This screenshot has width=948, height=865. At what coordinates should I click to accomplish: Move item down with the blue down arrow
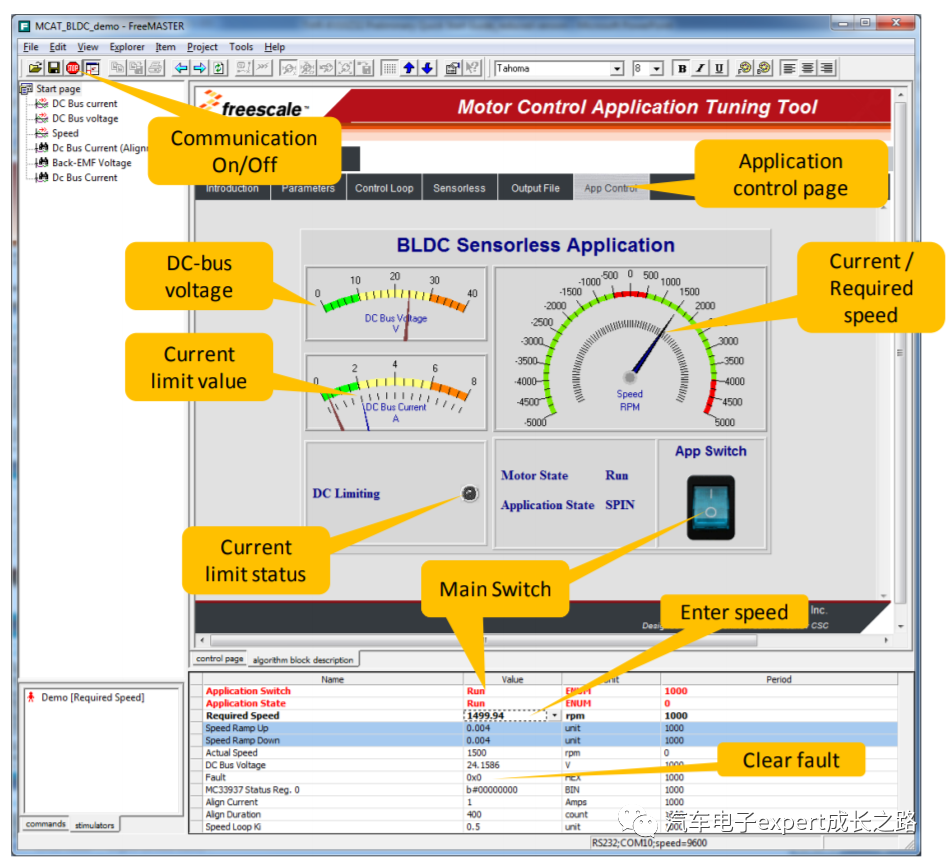[x=427, y=68]
